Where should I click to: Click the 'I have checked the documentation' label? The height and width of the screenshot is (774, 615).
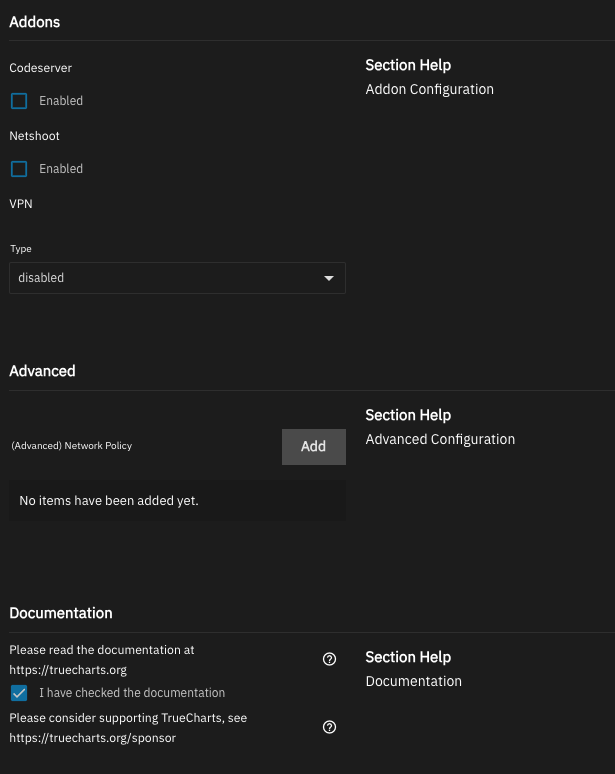(132, 693)
